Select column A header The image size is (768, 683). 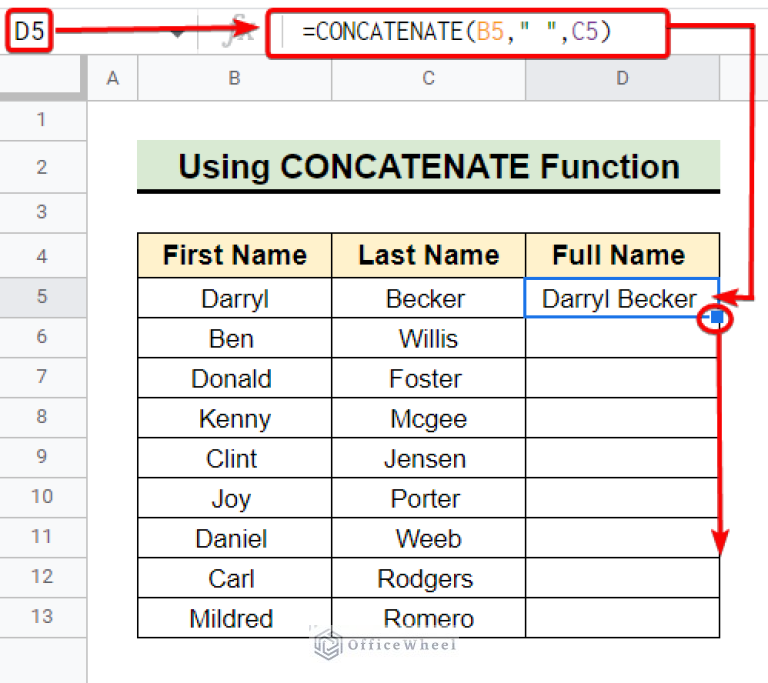pyautogui.click(x=113, y=78)
